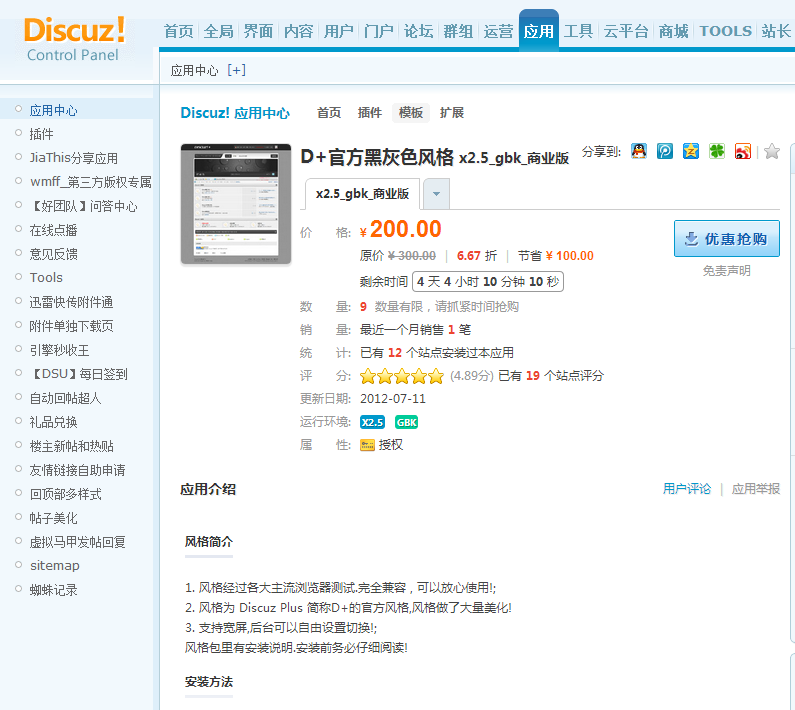Open 意见反馈 in the sidebar

pyautogui.click(x=53, y=254)
